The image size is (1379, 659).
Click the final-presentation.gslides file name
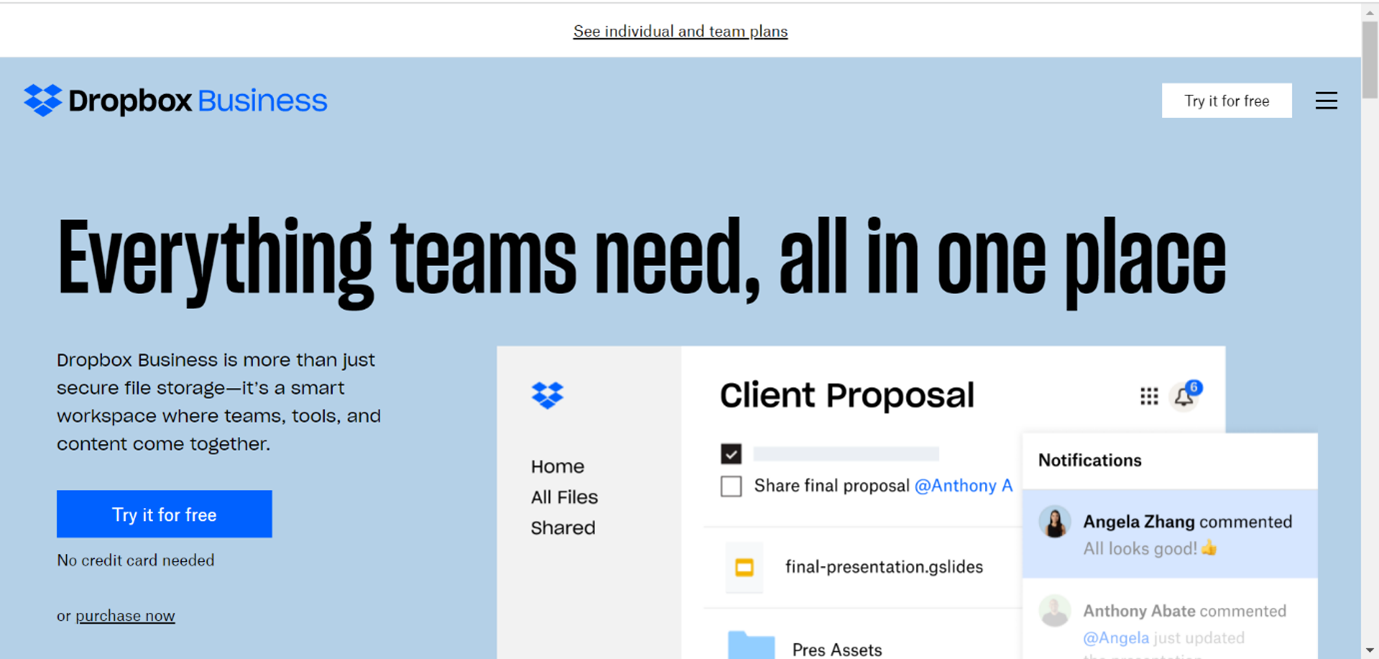(x=884, y=567)
